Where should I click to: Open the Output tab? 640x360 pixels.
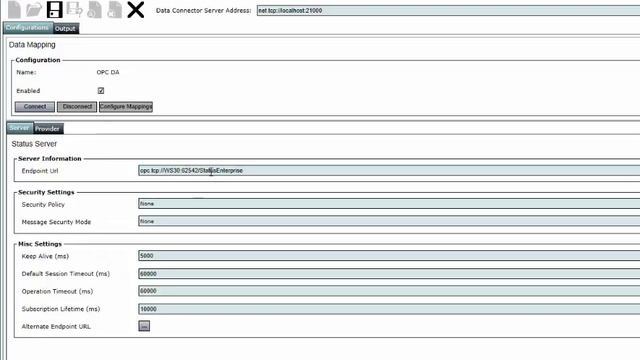tap(65, 29)
